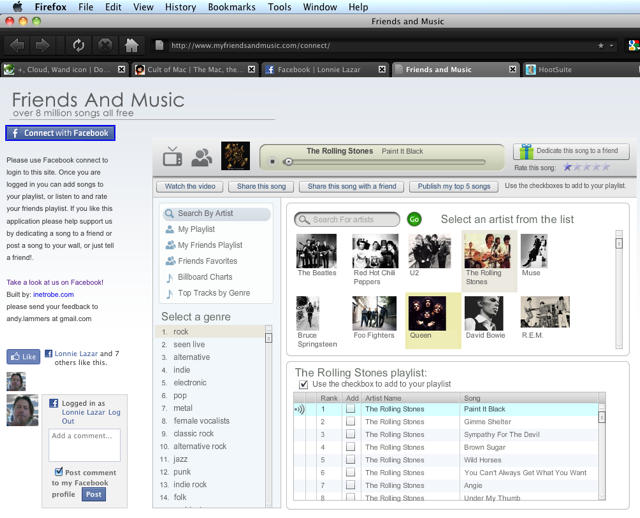640x518 pixels.
Task: Click the TV video icon in player
Action: pos(172,156)
